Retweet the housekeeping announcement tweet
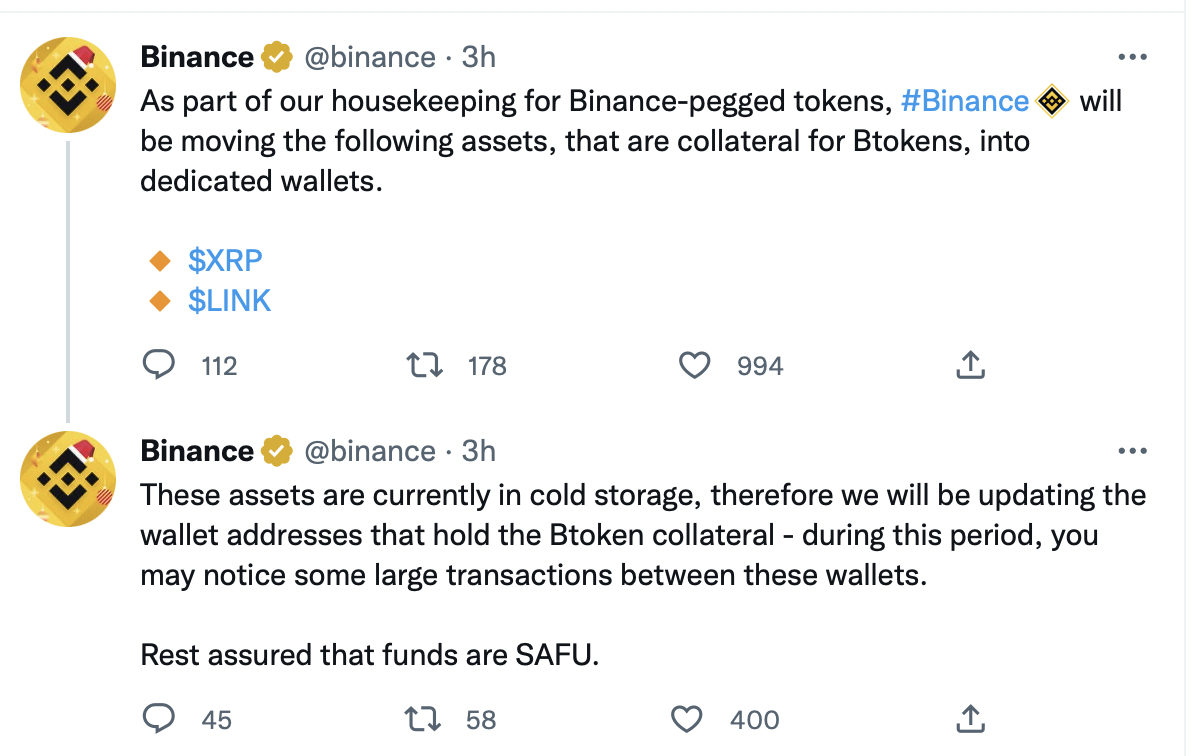This screenshot has height=756, width=1192. 424,365
